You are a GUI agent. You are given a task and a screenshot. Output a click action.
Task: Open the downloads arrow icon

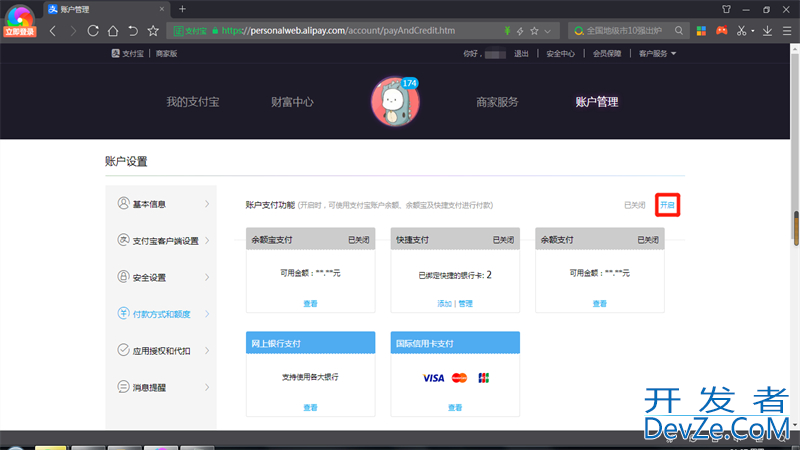767,31
